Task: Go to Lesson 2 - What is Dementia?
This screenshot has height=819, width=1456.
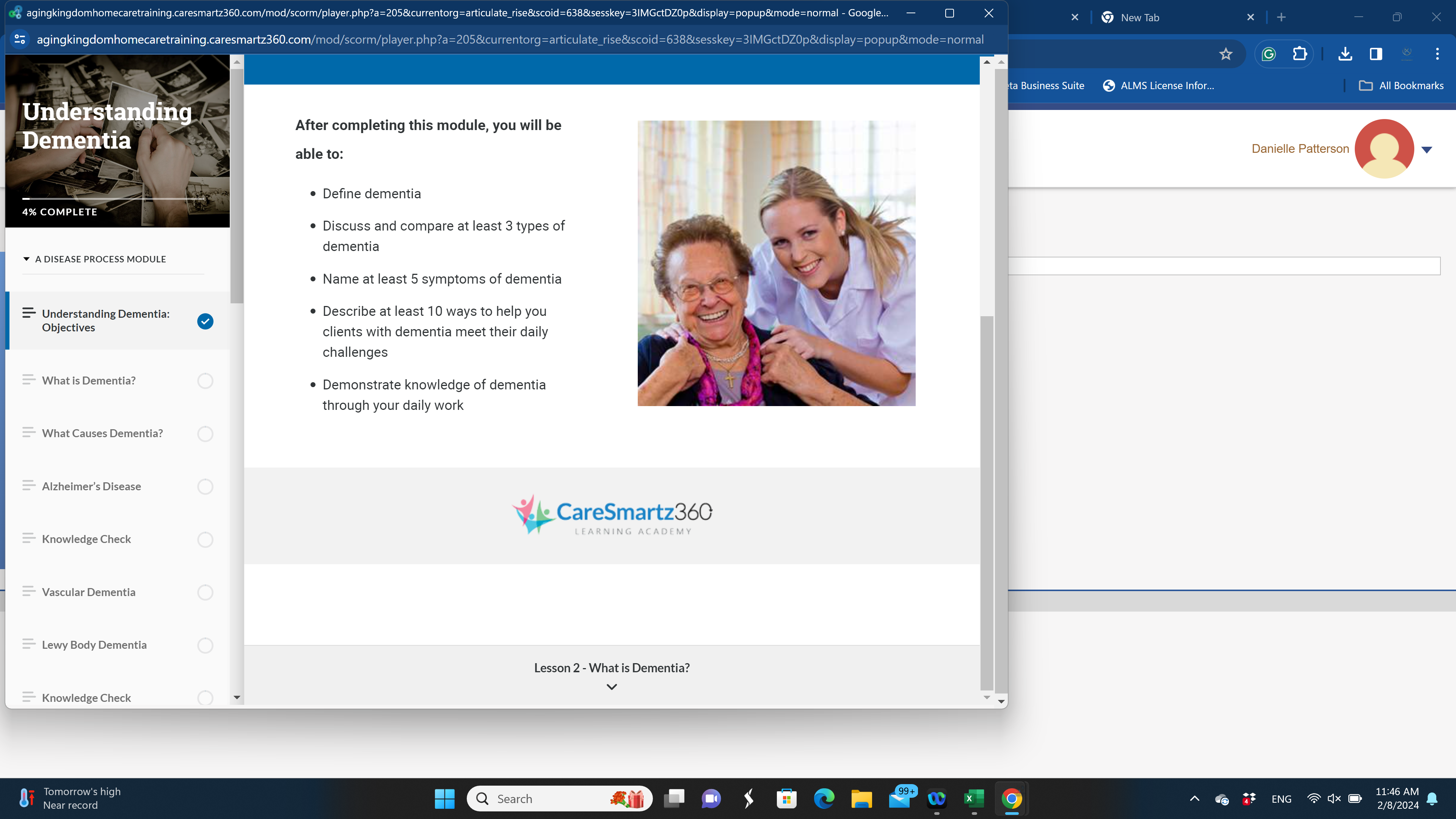Action: click(612, 667)
